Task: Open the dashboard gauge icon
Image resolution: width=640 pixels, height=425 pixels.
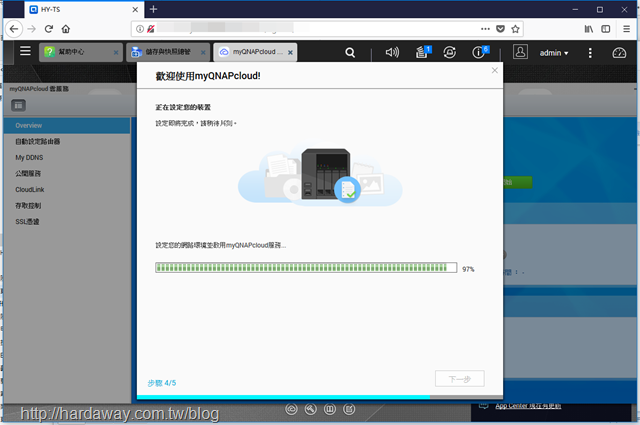Action: (619, 53)
